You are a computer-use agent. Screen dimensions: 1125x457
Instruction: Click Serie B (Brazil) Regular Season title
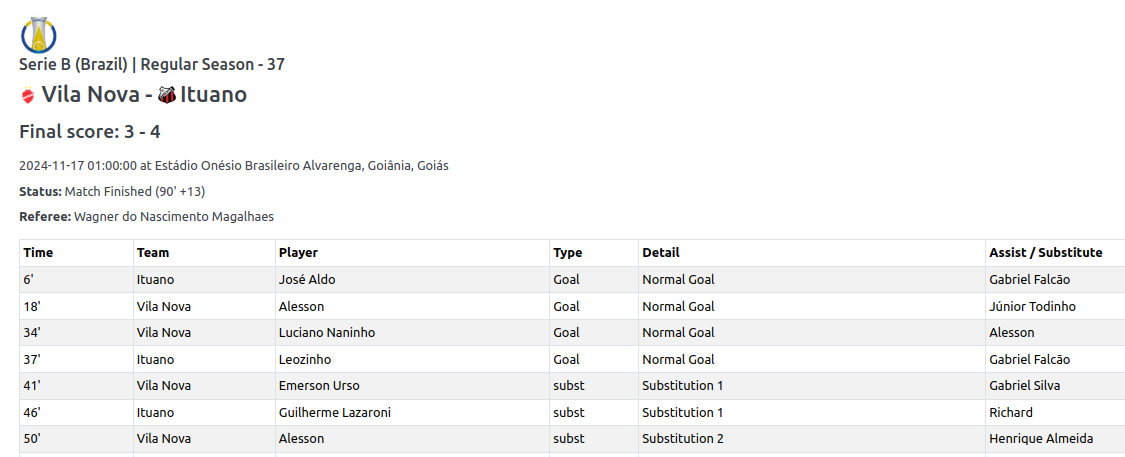pyautogui.click(x=152, y=65)
